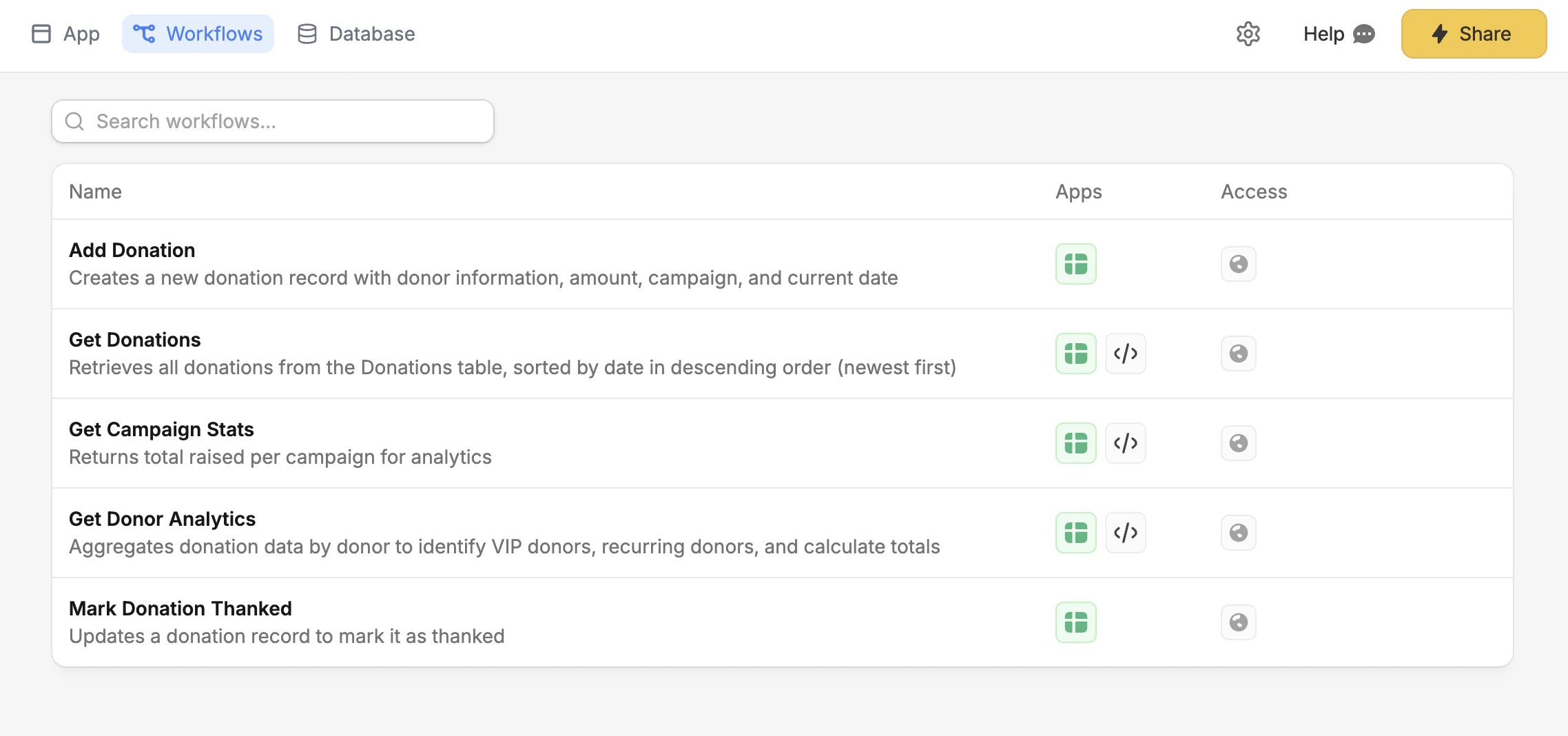Click the spreadsheet icon for Get Donor Analytics
1568x736 pixels.
point(1075,532)
